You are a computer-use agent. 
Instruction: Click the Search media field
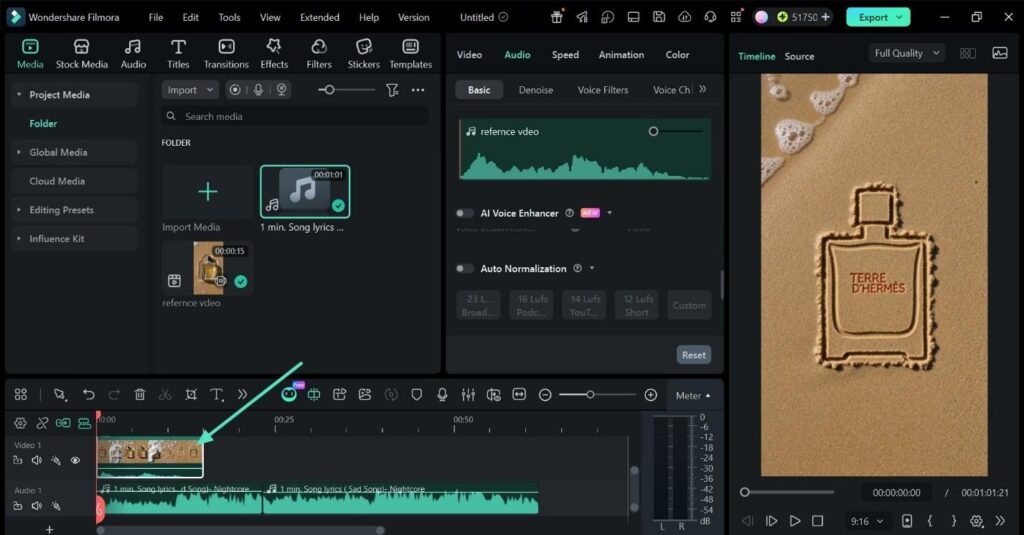[x=295, y=116]
